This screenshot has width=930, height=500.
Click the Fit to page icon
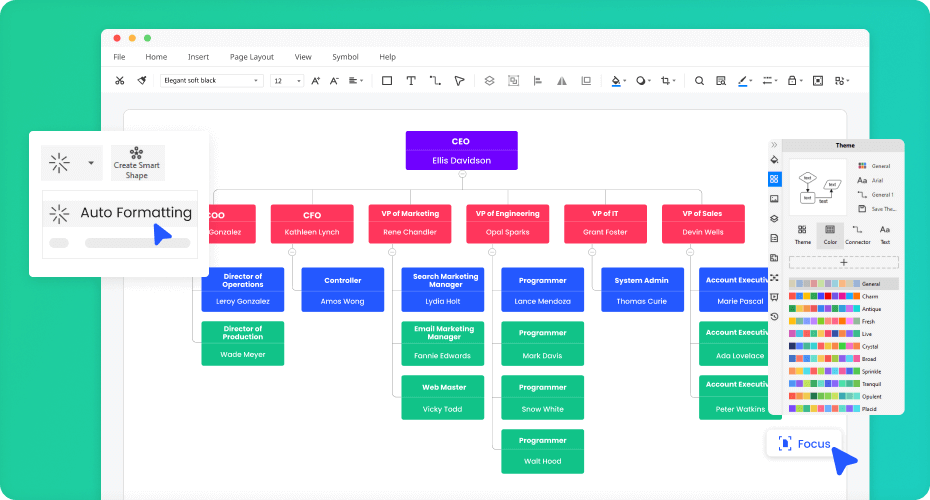tap(818, 81)
